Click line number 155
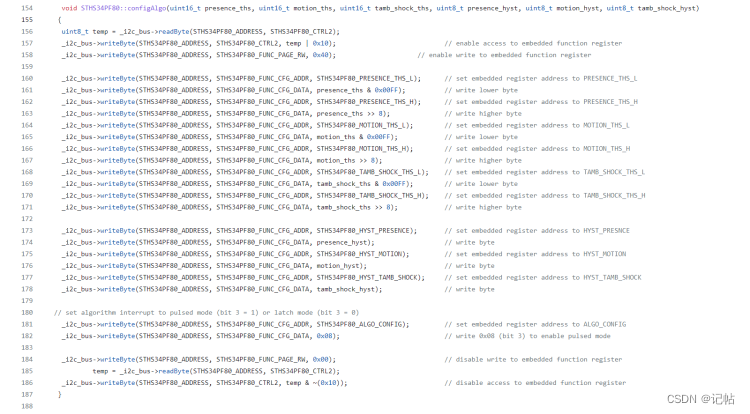Viewport: 750px width, 414px height. click(27, 20)
